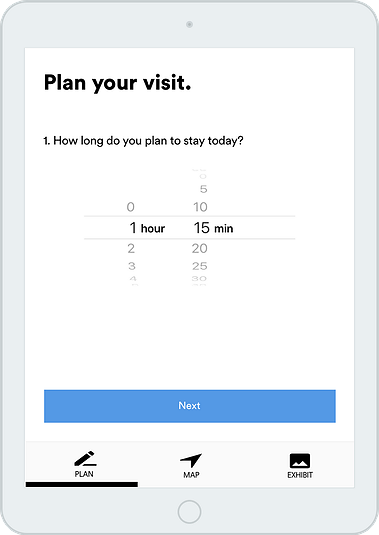Tap the front camera dot
Image resolution: width=379 pixels, height=535 pixels.
click(189, 24)
